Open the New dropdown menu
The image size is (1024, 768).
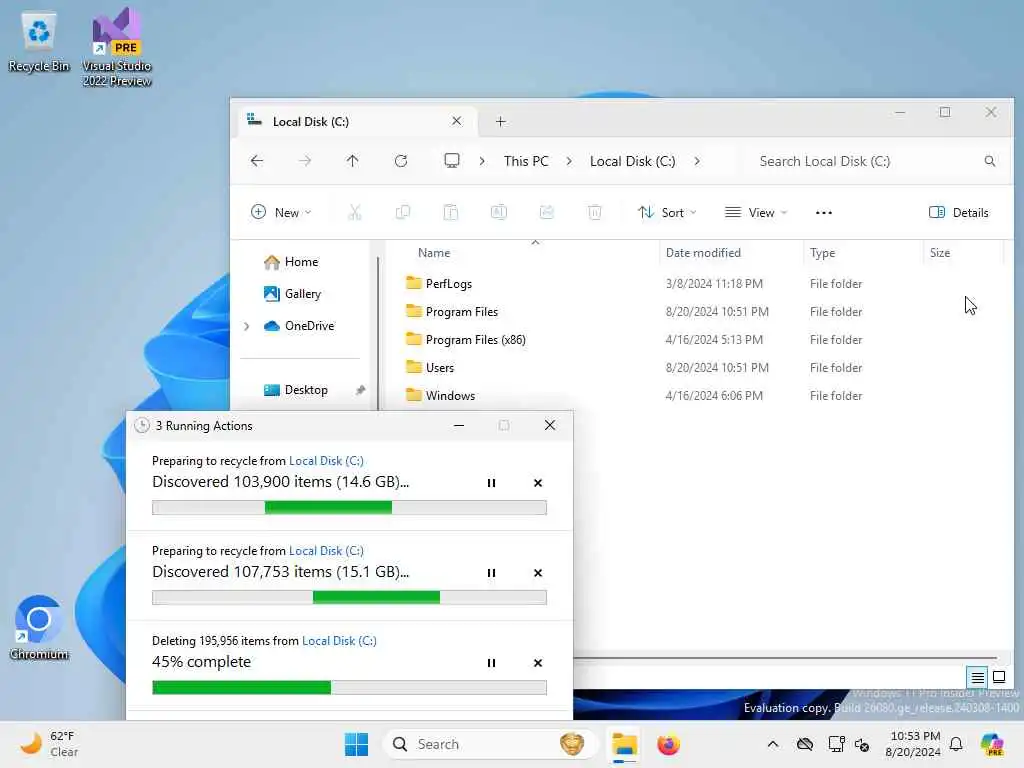(281, 212)
